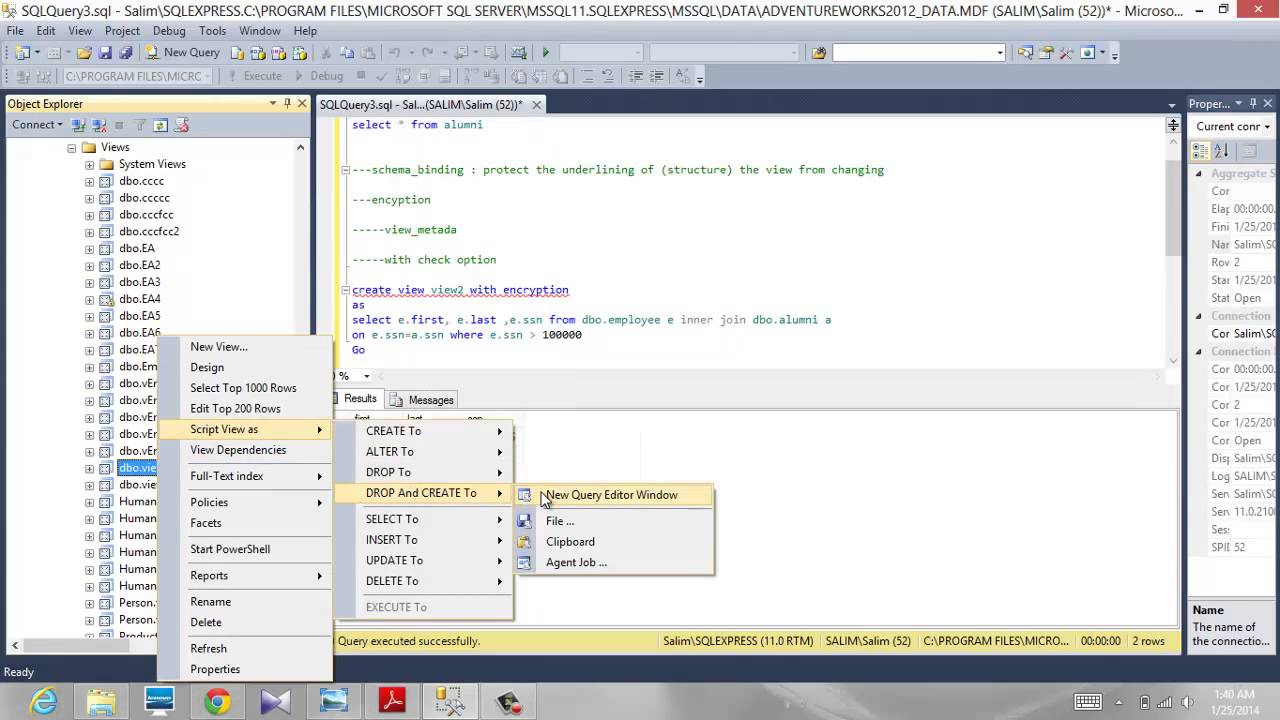Viewport: 1280px width, 720px height.
Task: Click the Copy icon in the toolbar
Action: 347,53
